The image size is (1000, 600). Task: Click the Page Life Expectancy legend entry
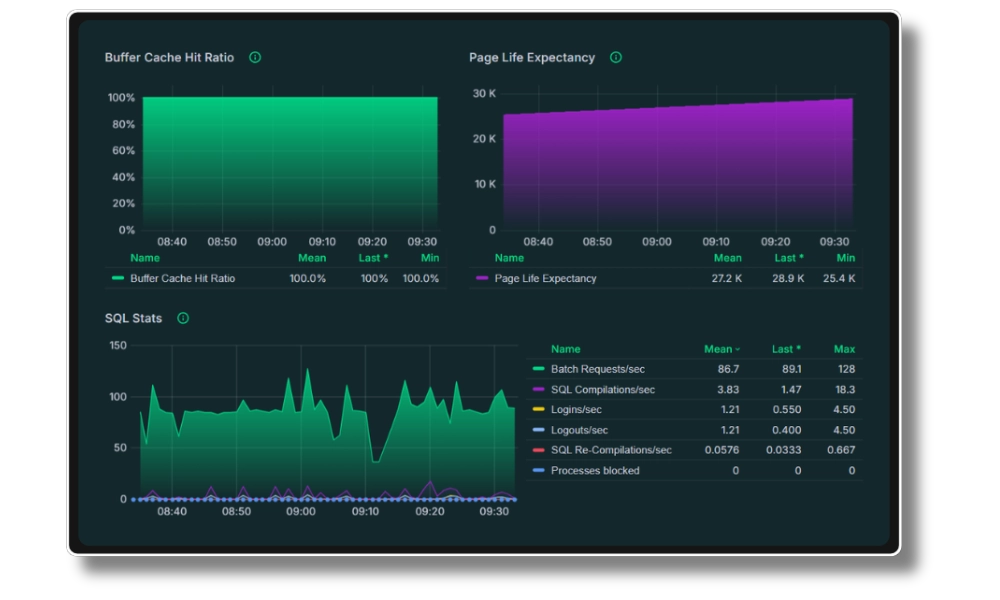[x=545, y=278]
